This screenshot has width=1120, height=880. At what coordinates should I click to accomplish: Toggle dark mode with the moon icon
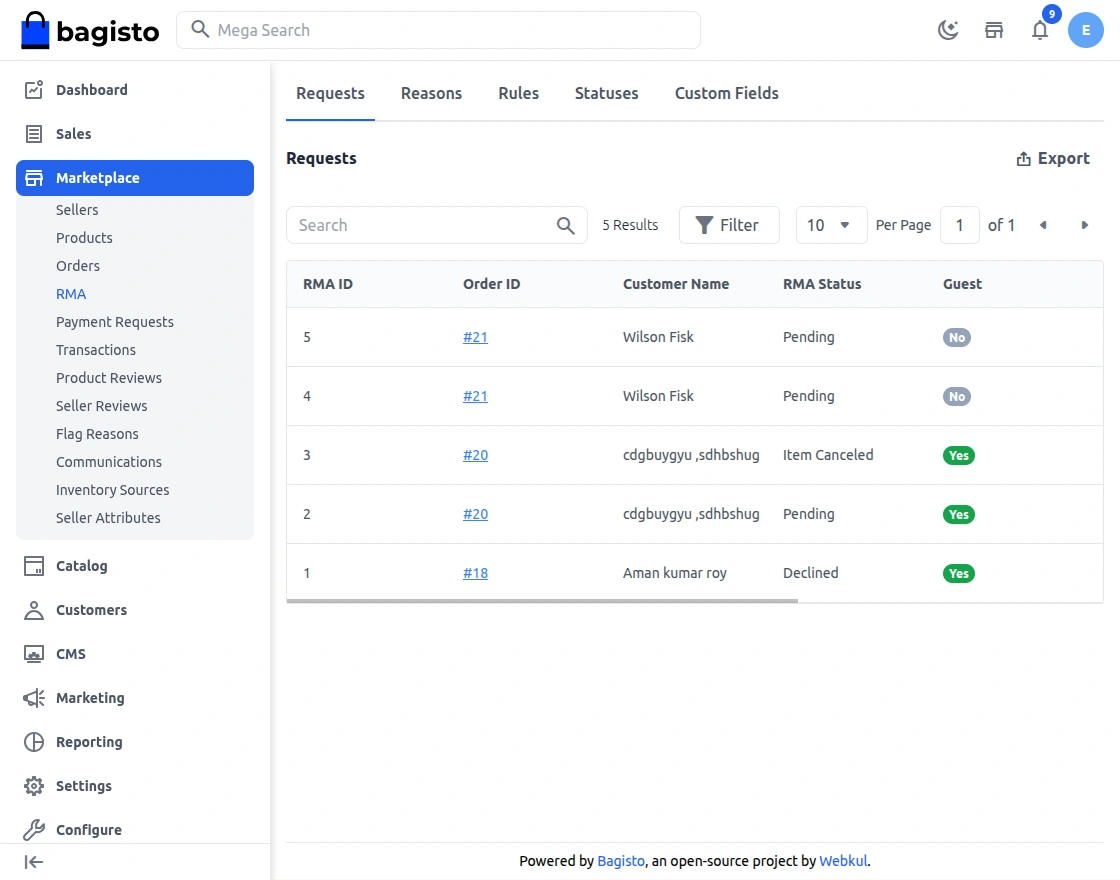pos(947,29)
